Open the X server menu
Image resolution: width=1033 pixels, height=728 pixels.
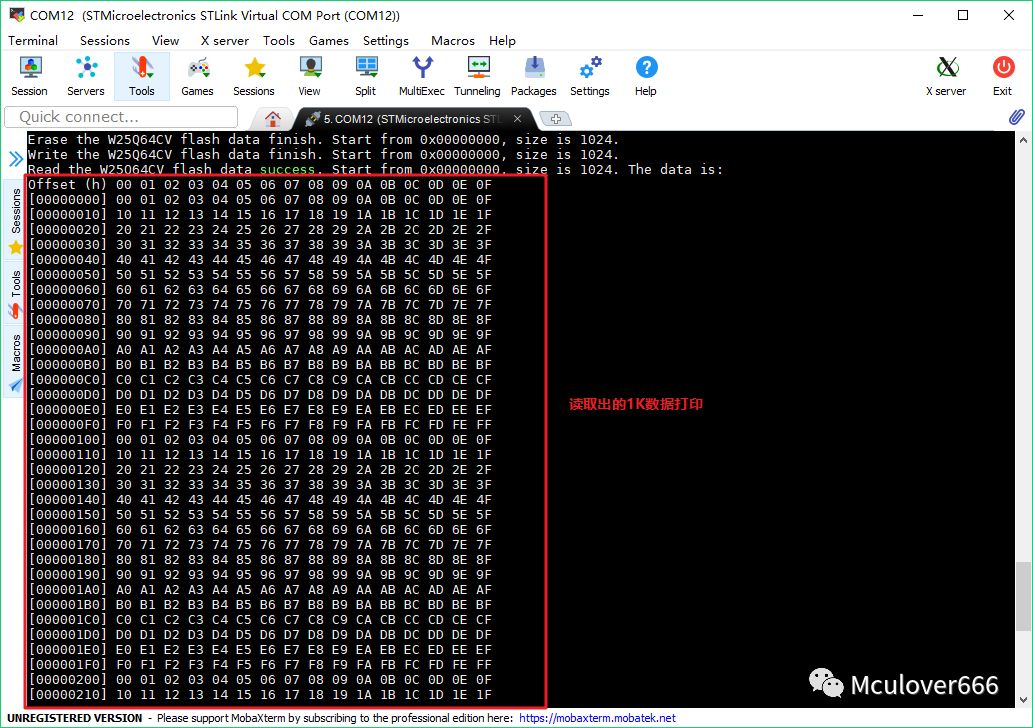[225, 41]
